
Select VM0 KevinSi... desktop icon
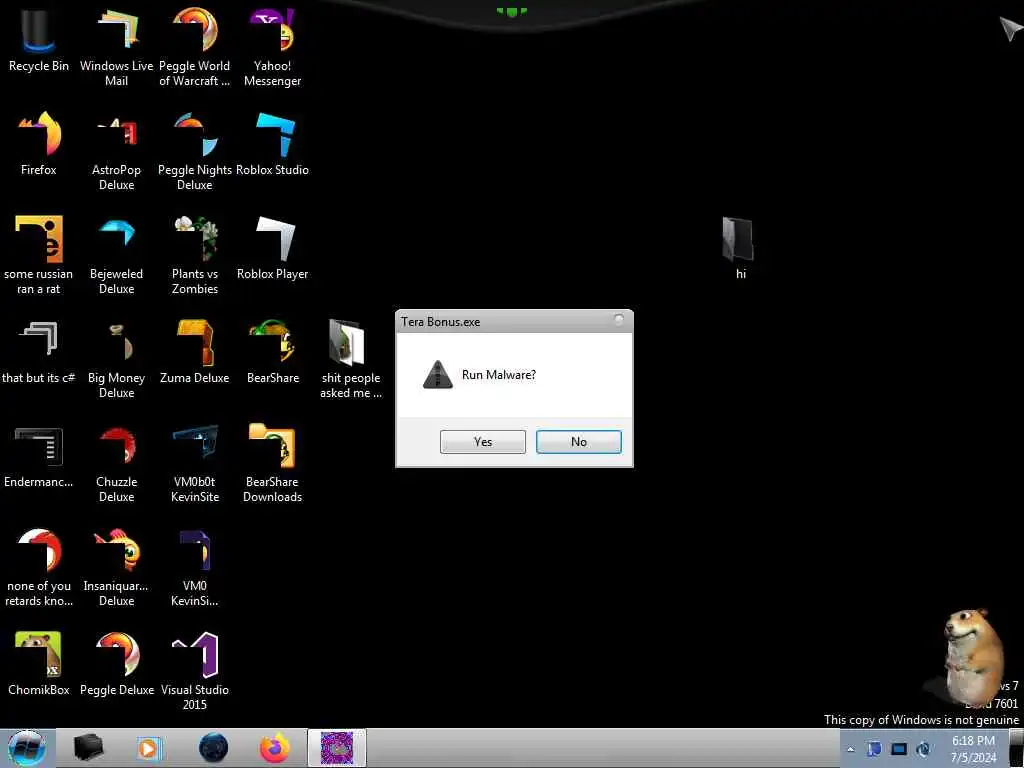195,568
